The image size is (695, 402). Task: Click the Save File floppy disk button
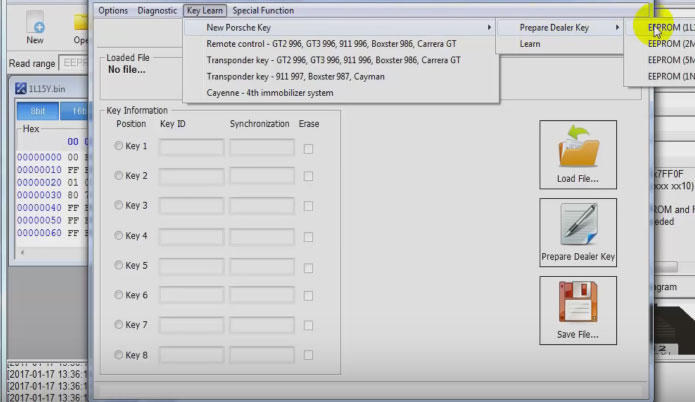[578, 310]
